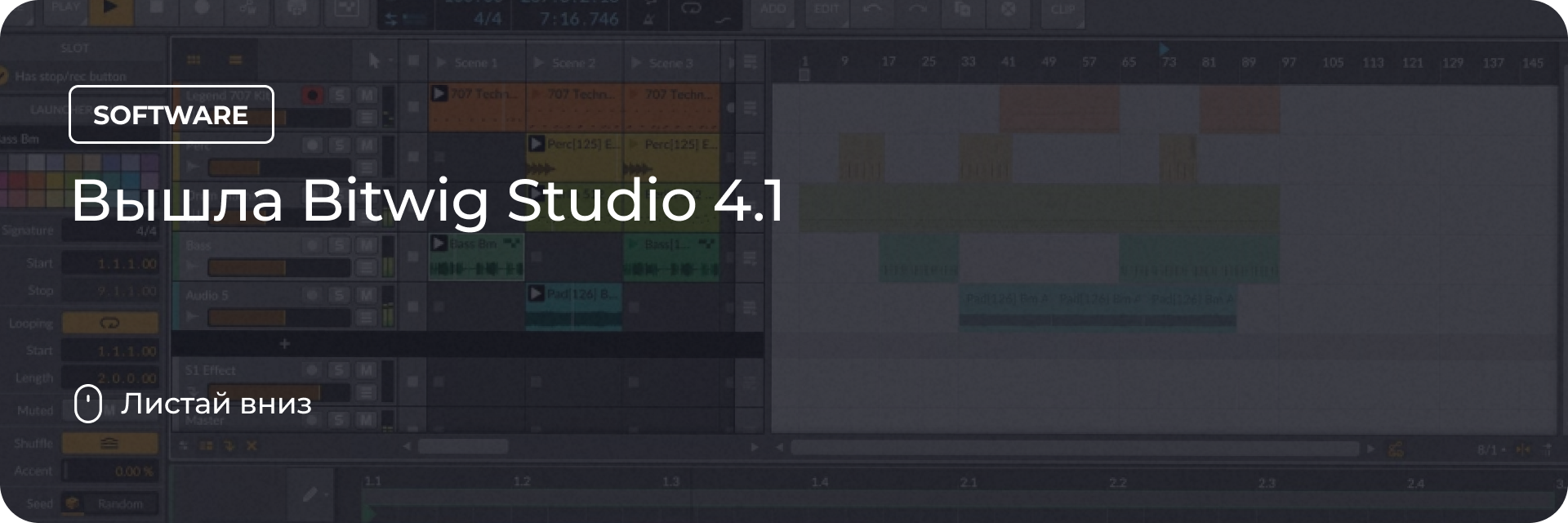Click the delete X icon in toolbar
This screenshot has height=523, width=1568.
(1009, 9)
